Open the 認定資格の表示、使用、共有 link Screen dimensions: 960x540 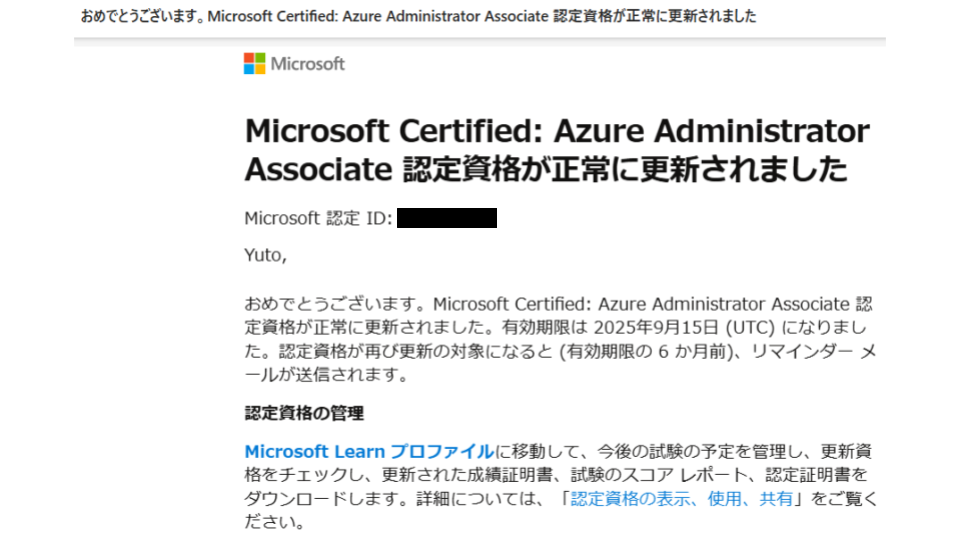[x=681, y=498]
